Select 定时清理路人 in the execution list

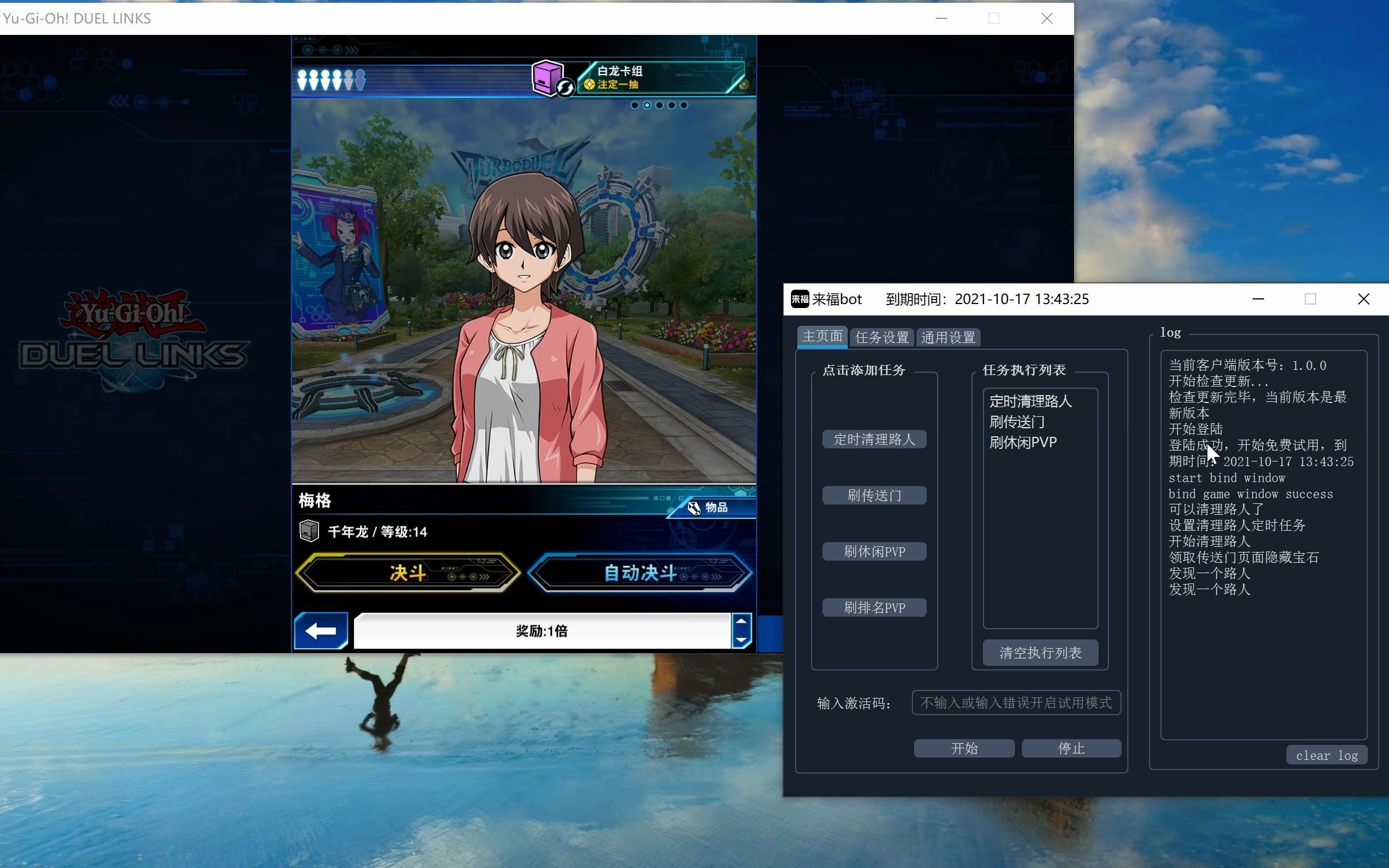pyautogui.click(x=1030, y=401)
